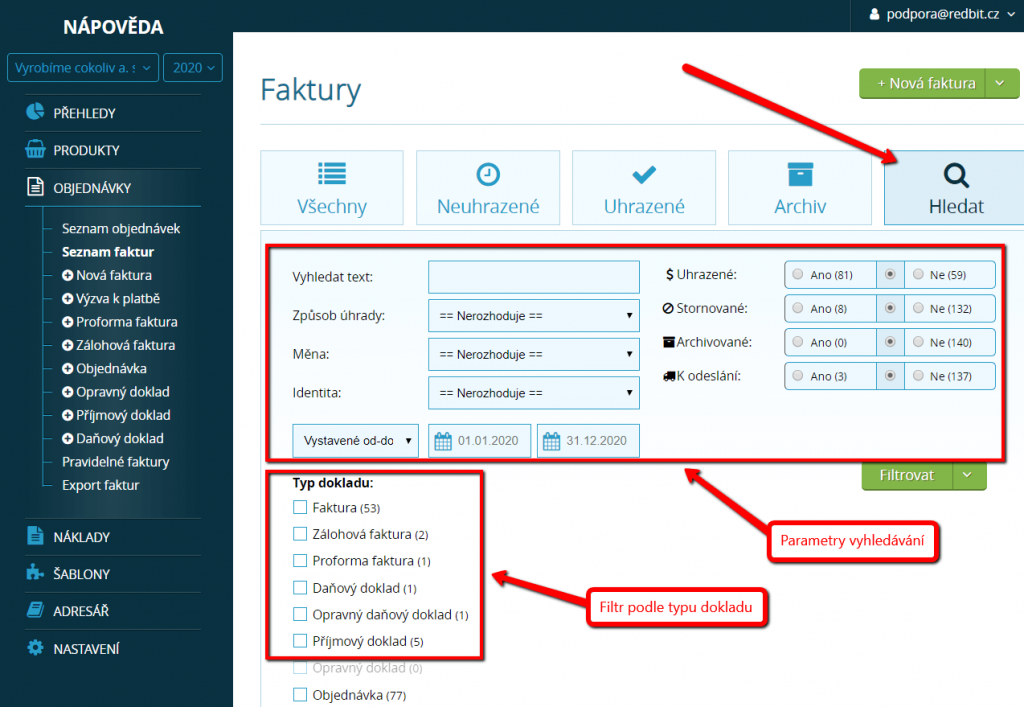
Task: Switch to the Všechny tab
Action: pyautogui.click(x=332, y=188)
